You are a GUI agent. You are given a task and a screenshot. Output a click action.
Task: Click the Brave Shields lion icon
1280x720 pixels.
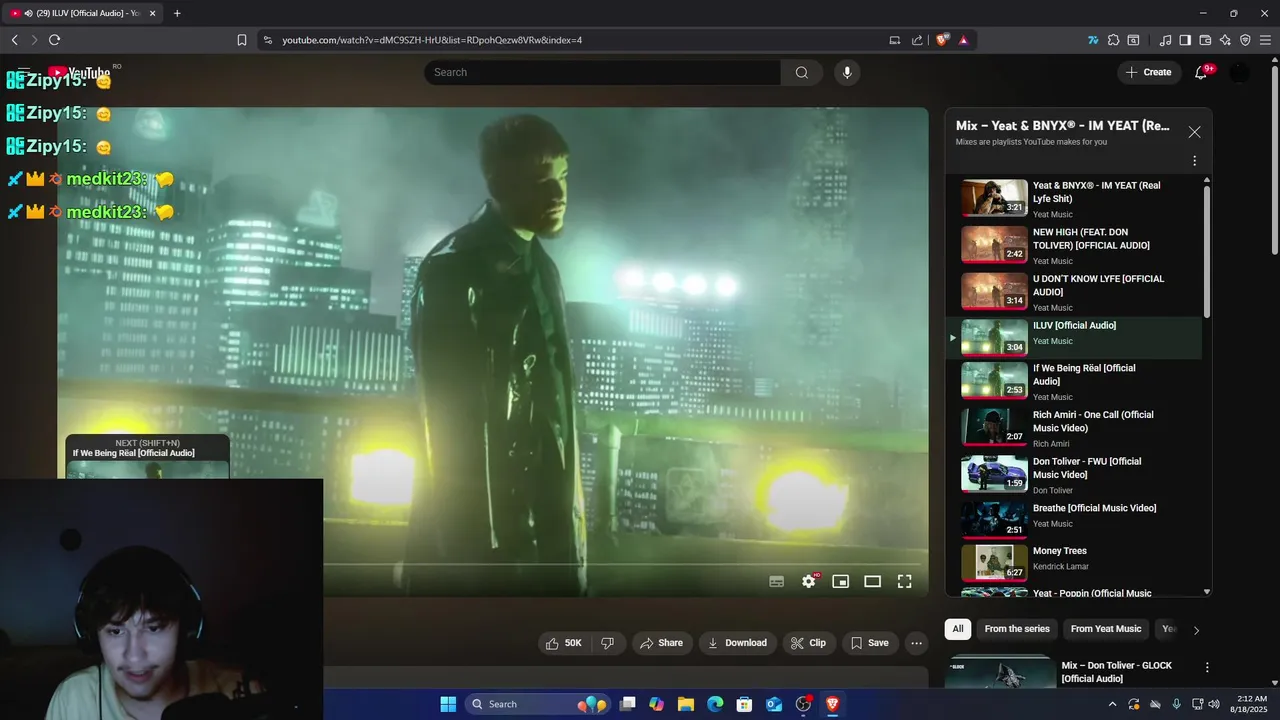[x=942, y=40]
